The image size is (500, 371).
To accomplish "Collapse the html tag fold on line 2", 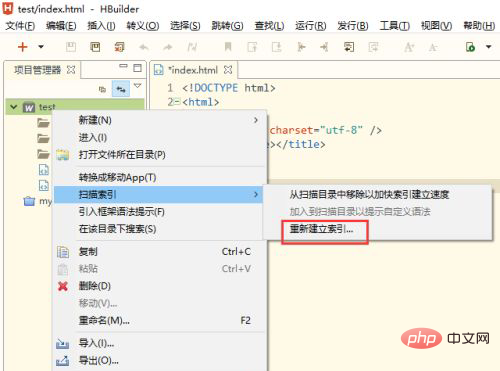I will 178,102.
